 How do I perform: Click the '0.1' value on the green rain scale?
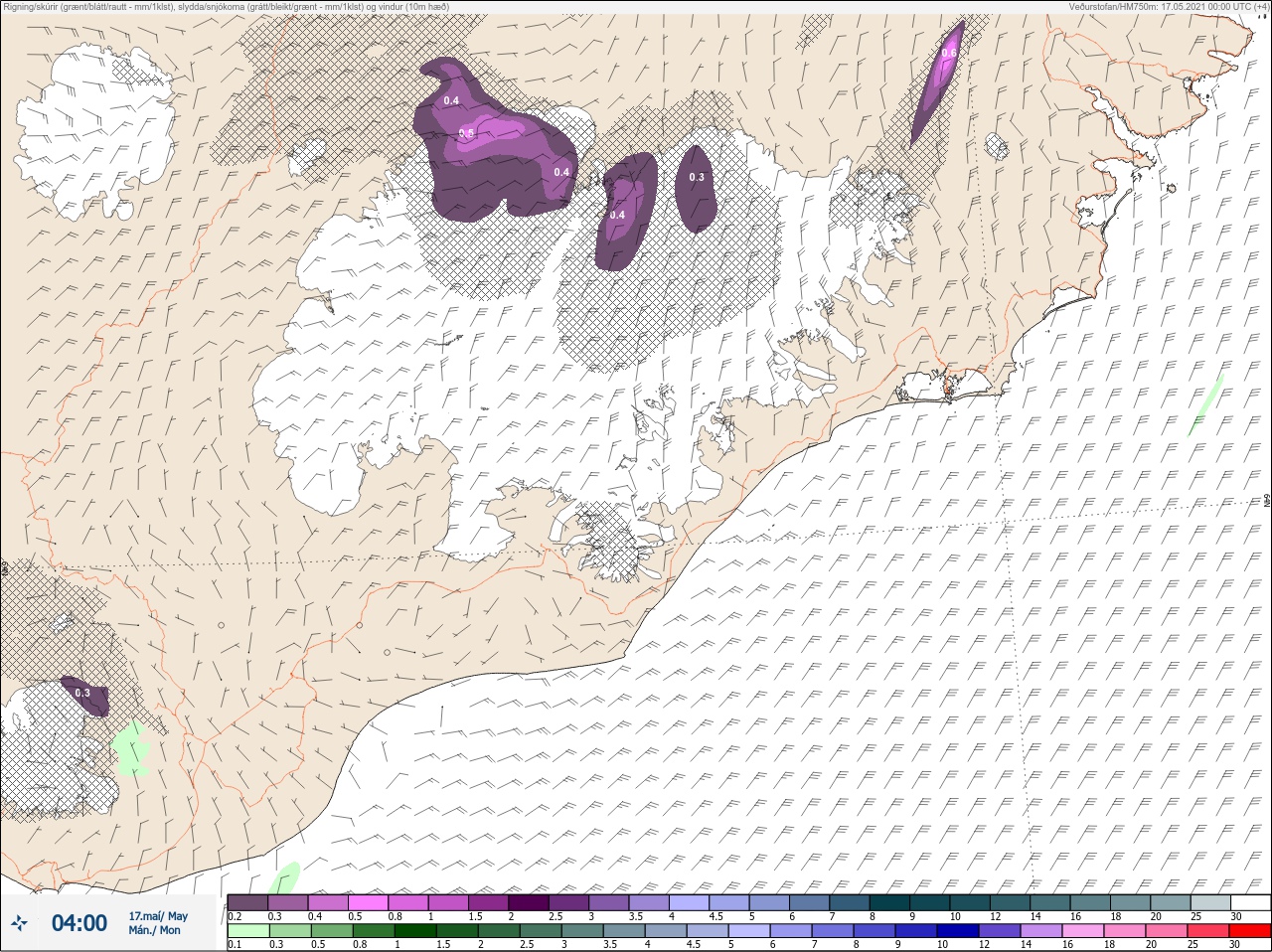[235, 945]
